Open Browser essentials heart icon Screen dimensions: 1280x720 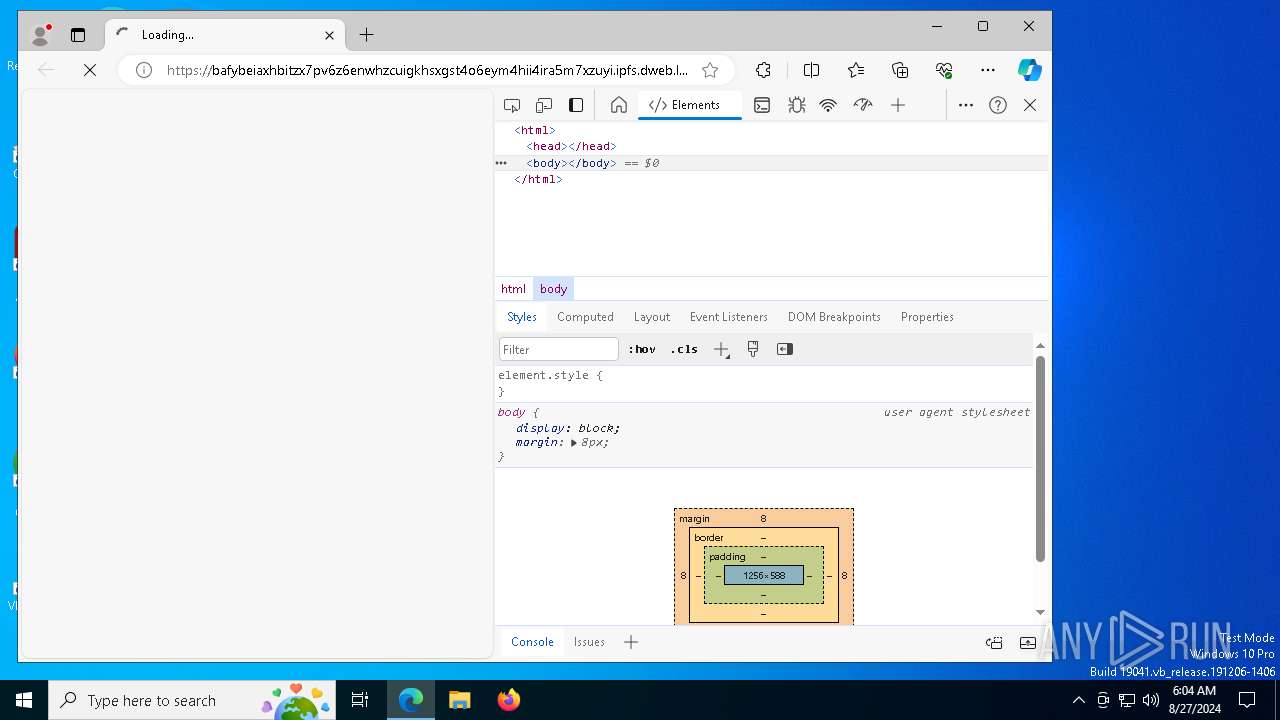[x=944, y=70]
